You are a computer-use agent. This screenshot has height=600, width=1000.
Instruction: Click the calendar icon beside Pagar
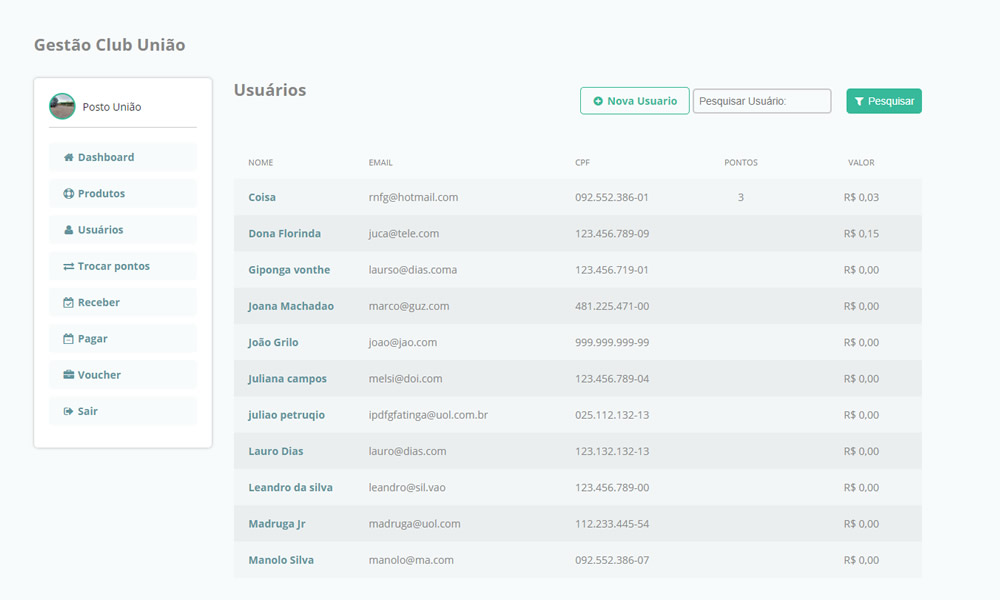(68, 339)
